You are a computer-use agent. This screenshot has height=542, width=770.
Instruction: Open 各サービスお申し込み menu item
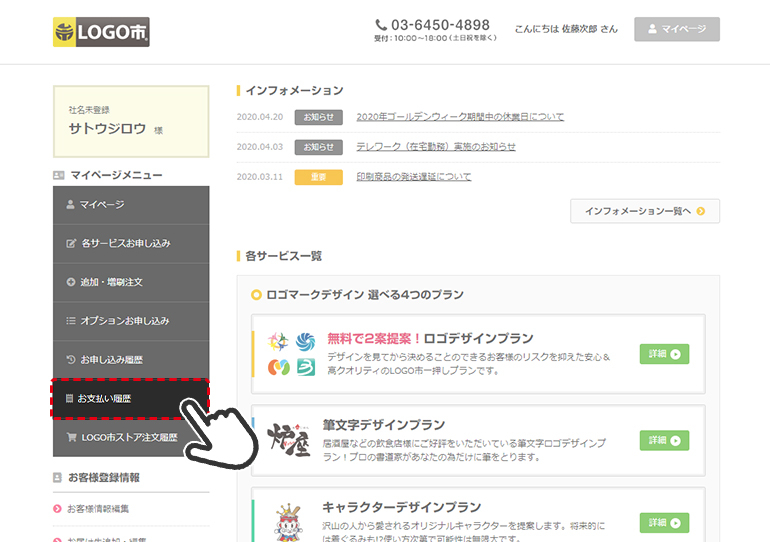(x=131, y=244)
